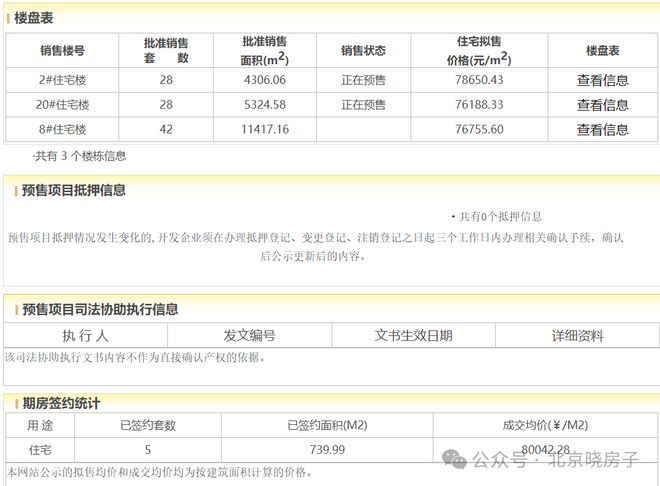Click the 已签约套数 column header
Viewport: 660px width, 486px height.
pyautogui.click(x=148, y=425)
